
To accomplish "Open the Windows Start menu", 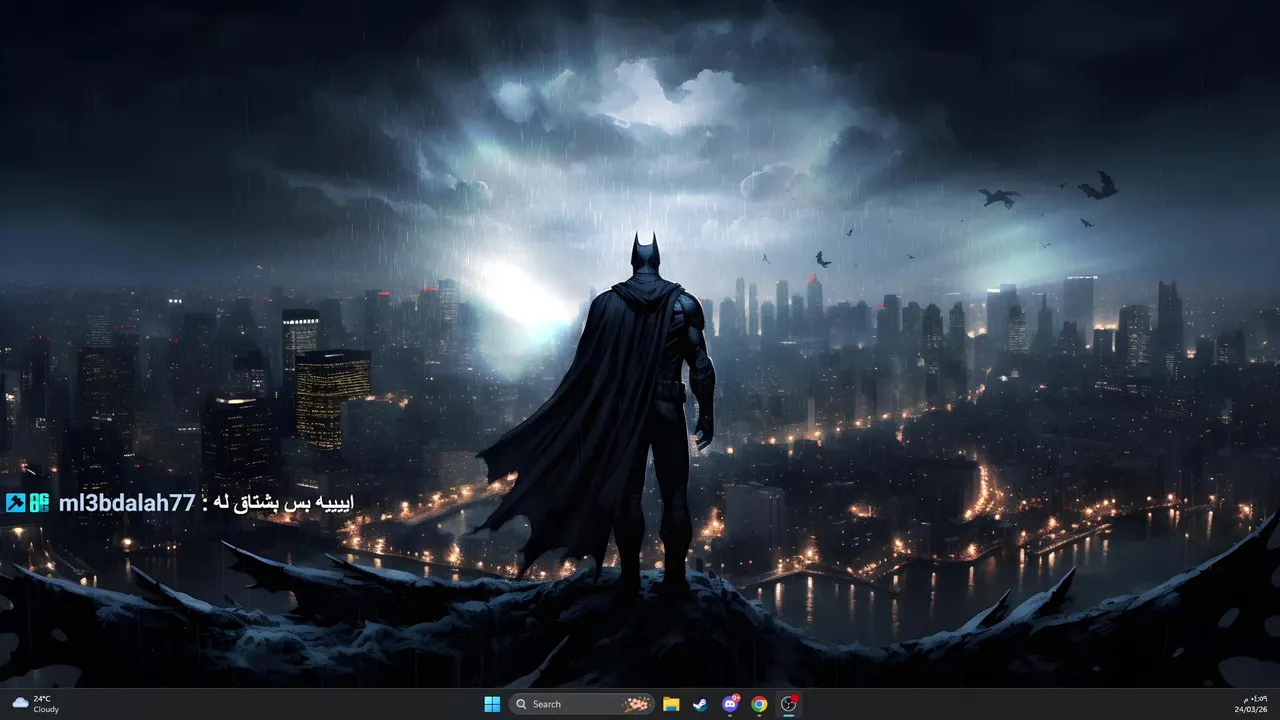I will [x=492, y=704].
